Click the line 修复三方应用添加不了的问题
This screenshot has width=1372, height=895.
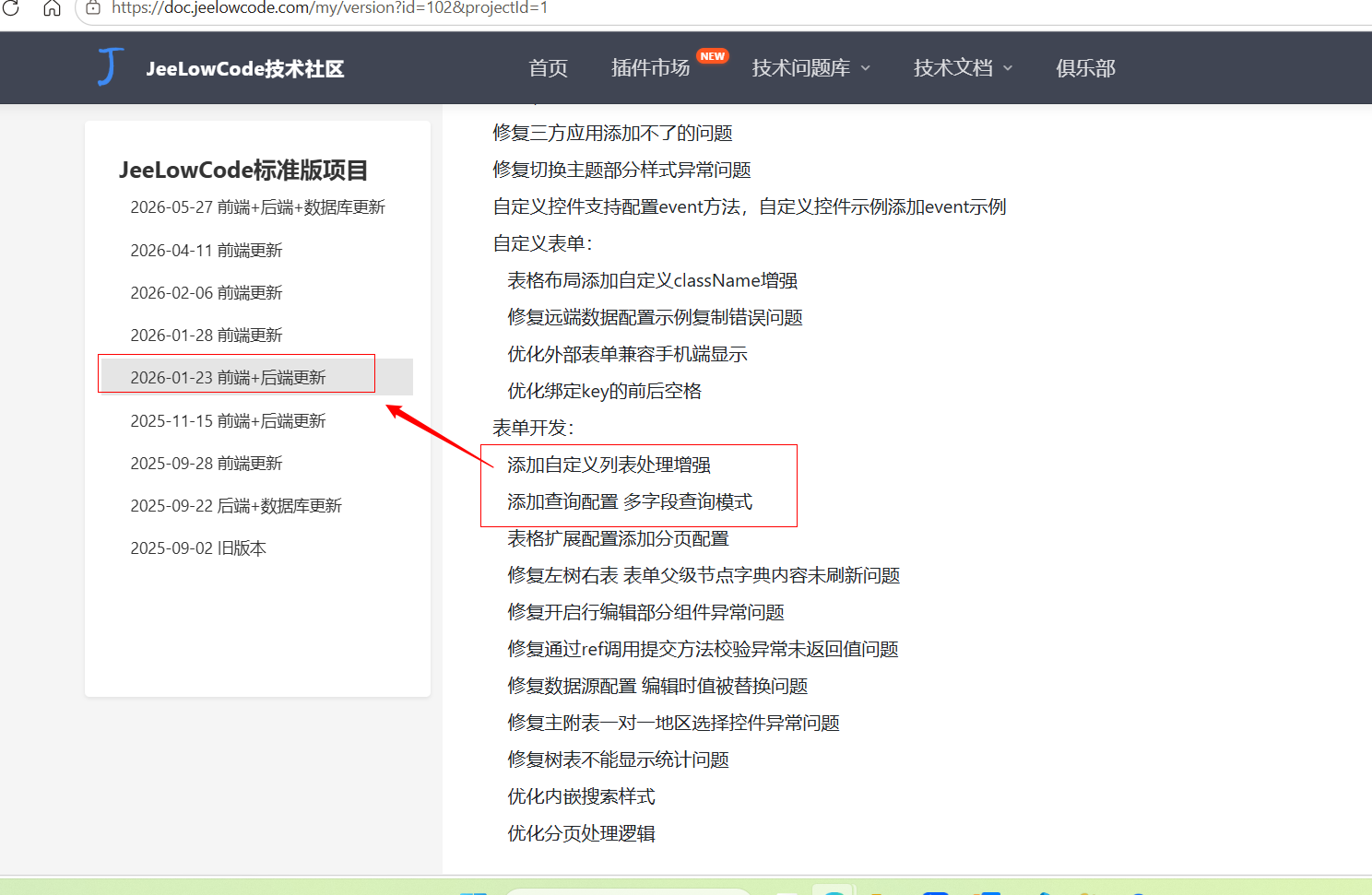pyautogui.click(x=612, y=134)
